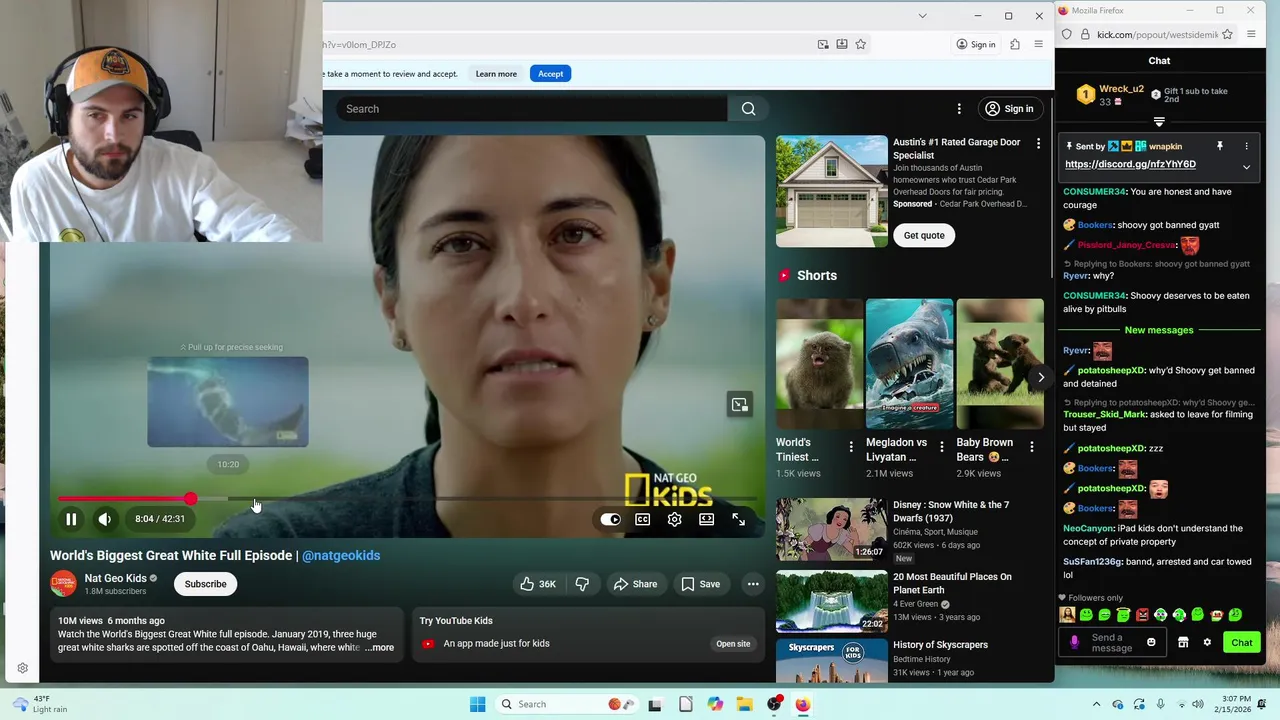The image size is (1280, 720).
Task: Show hidden system tray icons
Action: click(x=1096, y=704)
